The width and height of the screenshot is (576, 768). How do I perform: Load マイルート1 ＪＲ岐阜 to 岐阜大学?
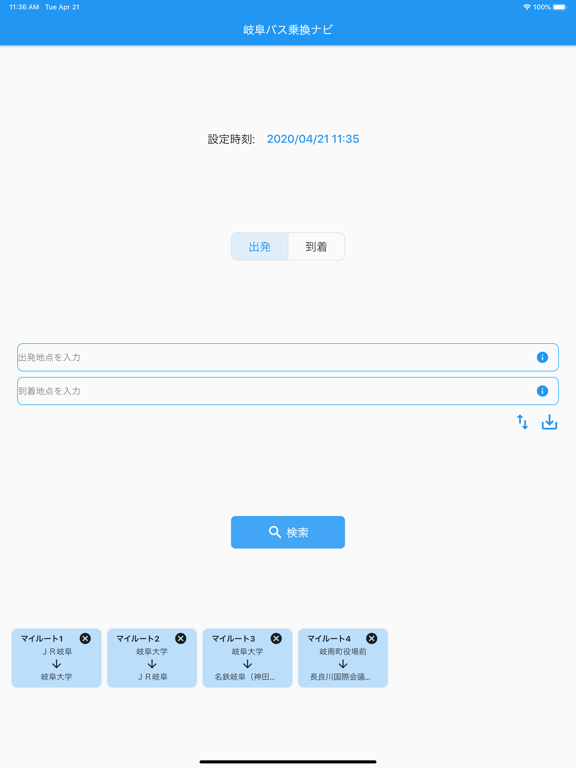pos(56,658)
